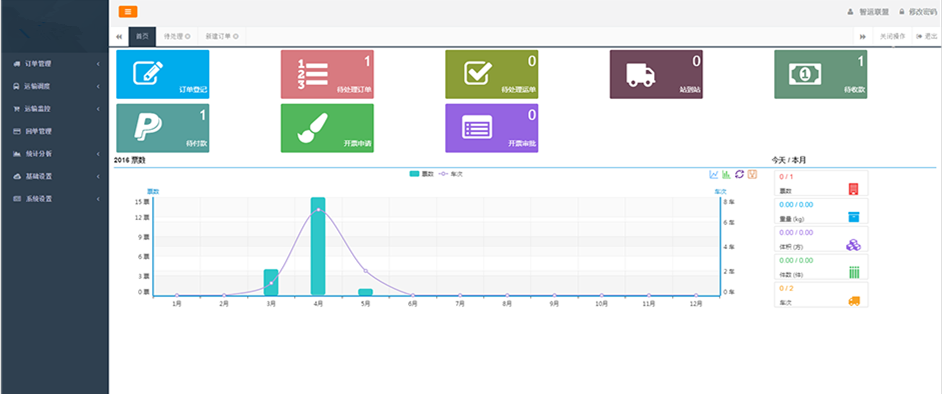Click the blue 重量 box icon

pyautogui.click(x=854, y=217)
